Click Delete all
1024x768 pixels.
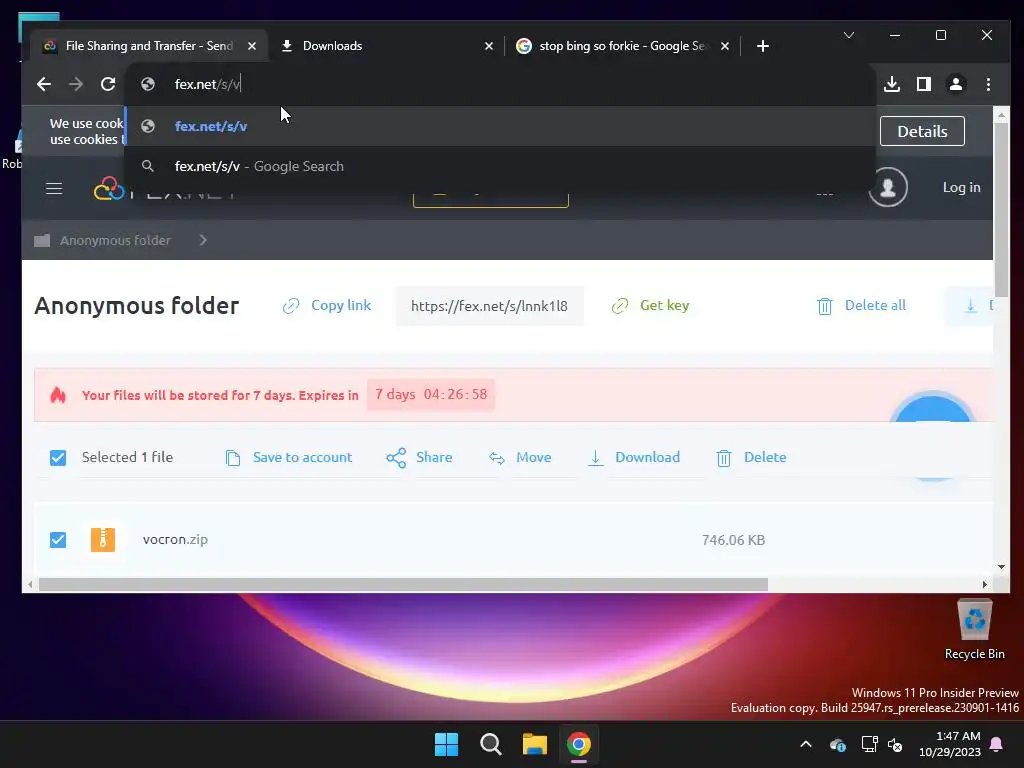click(875, 306)
